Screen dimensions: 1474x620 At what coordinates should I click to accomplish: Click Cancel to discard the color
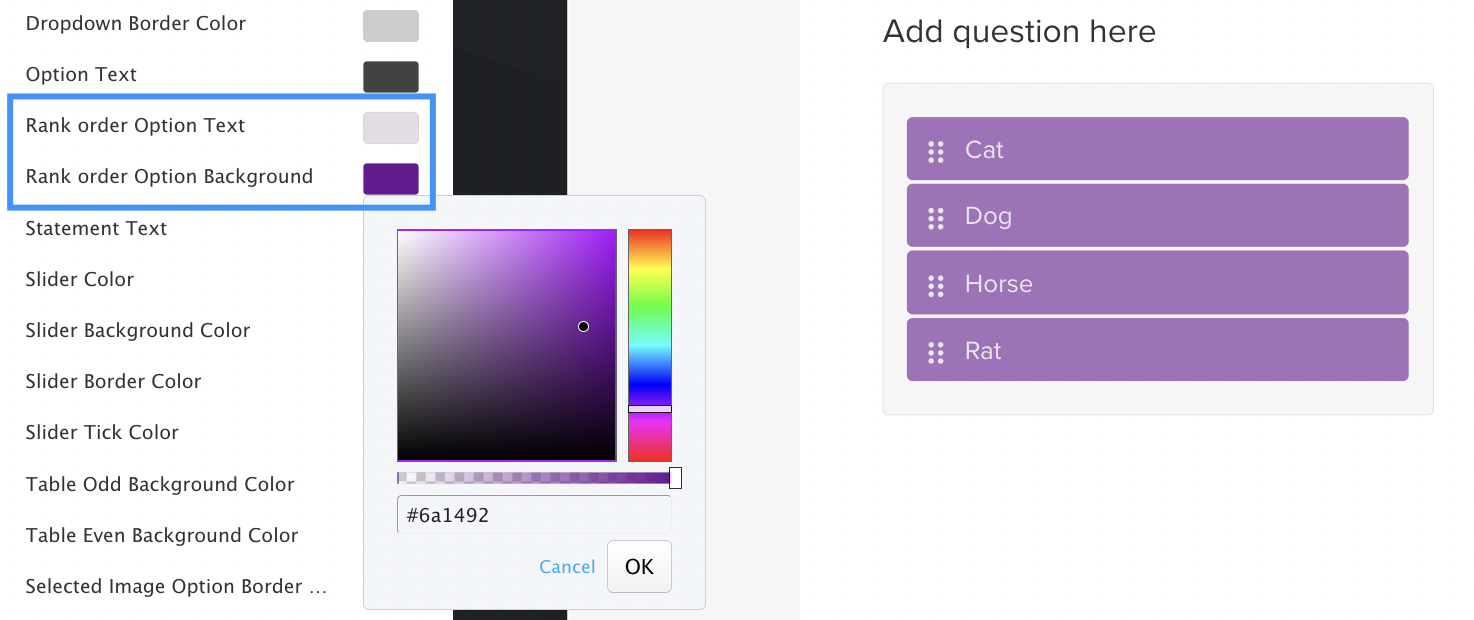(567, 566)
